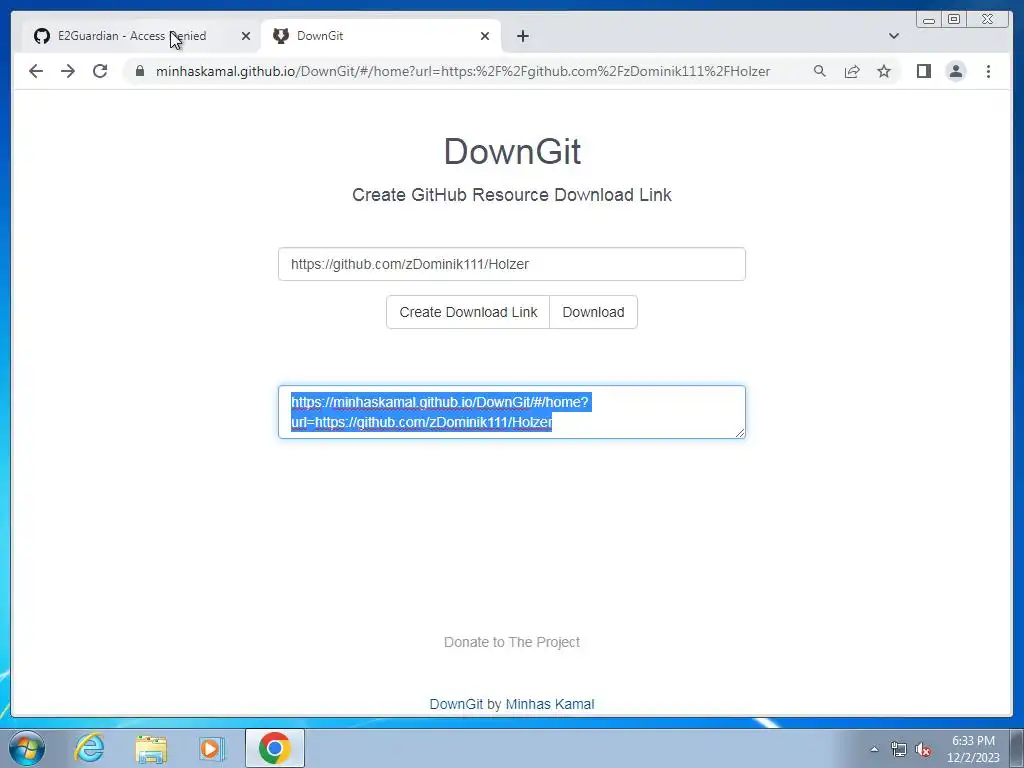This screenshot has width=1024, height=768.
Task: Open the Windows Start menu
Action: (27, 748)
